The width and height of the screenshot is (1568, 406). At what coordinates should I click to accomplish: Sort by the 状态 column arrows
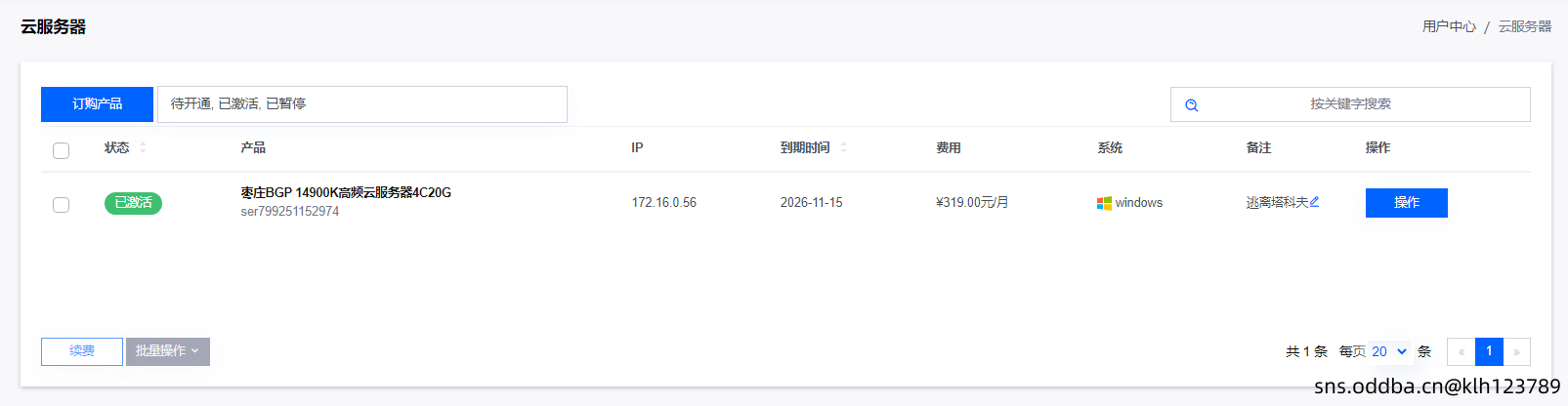coord(144,147)
